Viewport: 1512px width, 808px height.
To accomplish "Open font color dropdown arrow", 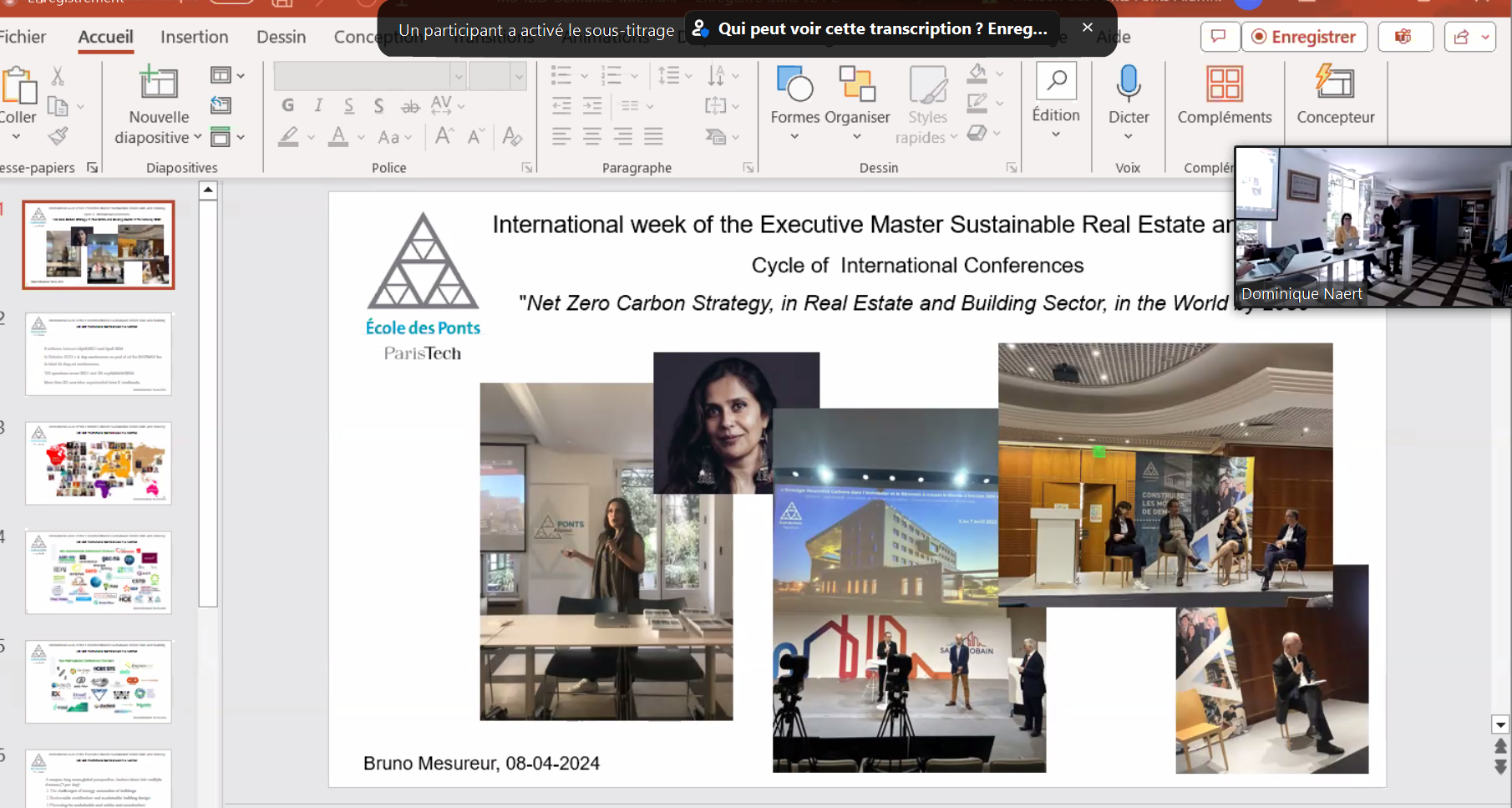I will pos(361,137).
